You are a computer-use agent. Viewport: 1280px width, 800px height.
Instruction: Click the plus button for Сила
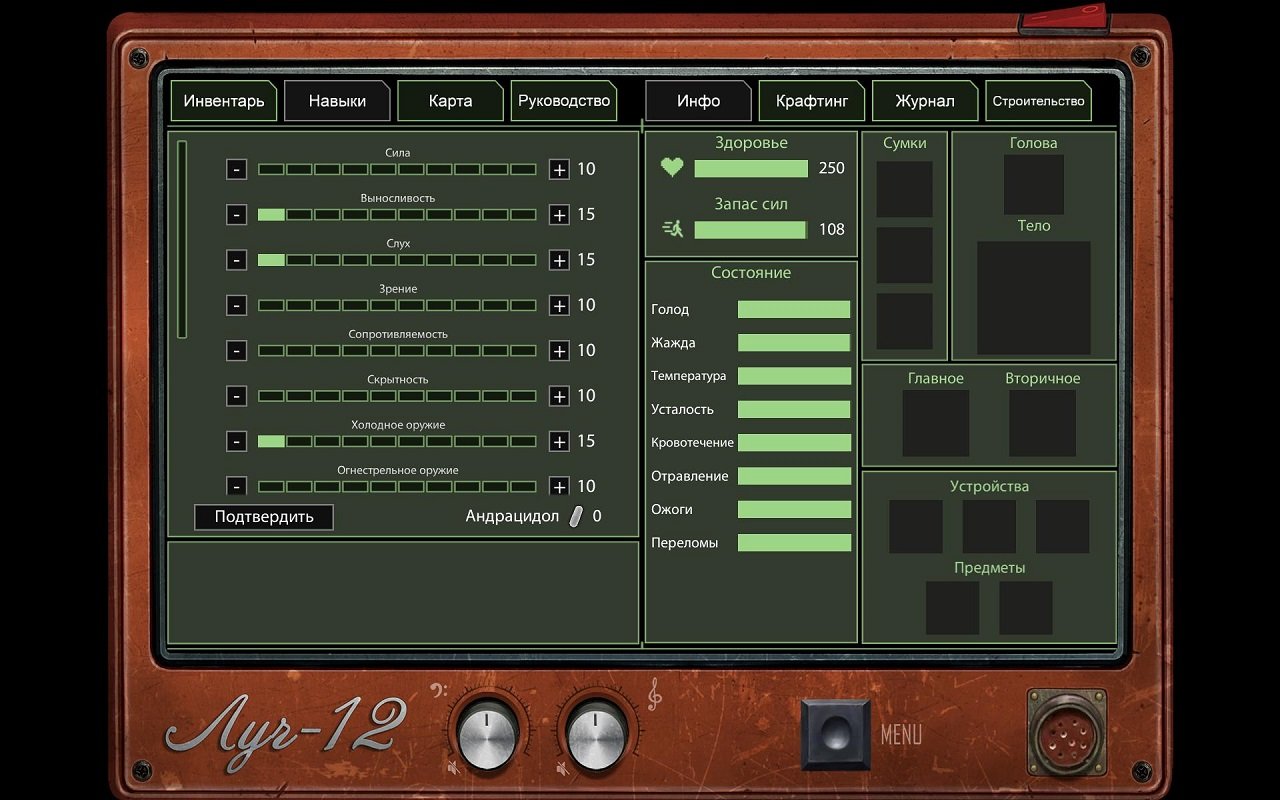point(559,169)
